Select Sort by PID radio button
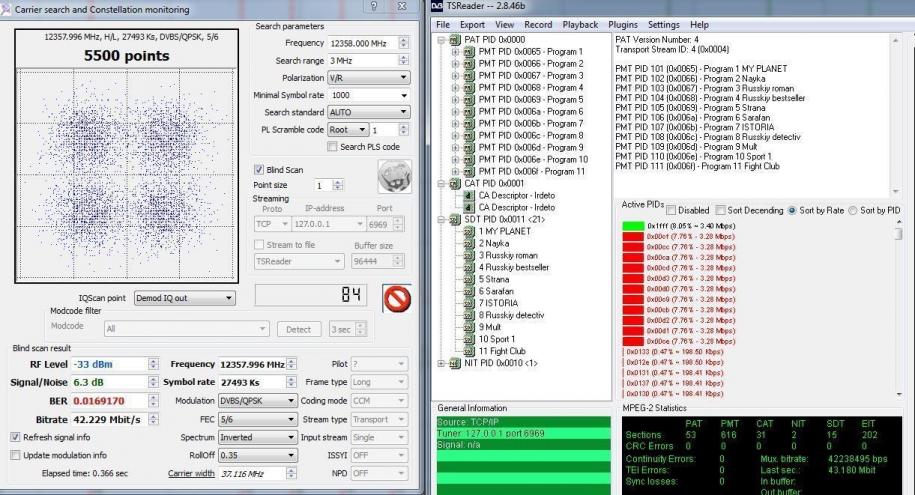The image size is (915, 495). coord(853,210)
